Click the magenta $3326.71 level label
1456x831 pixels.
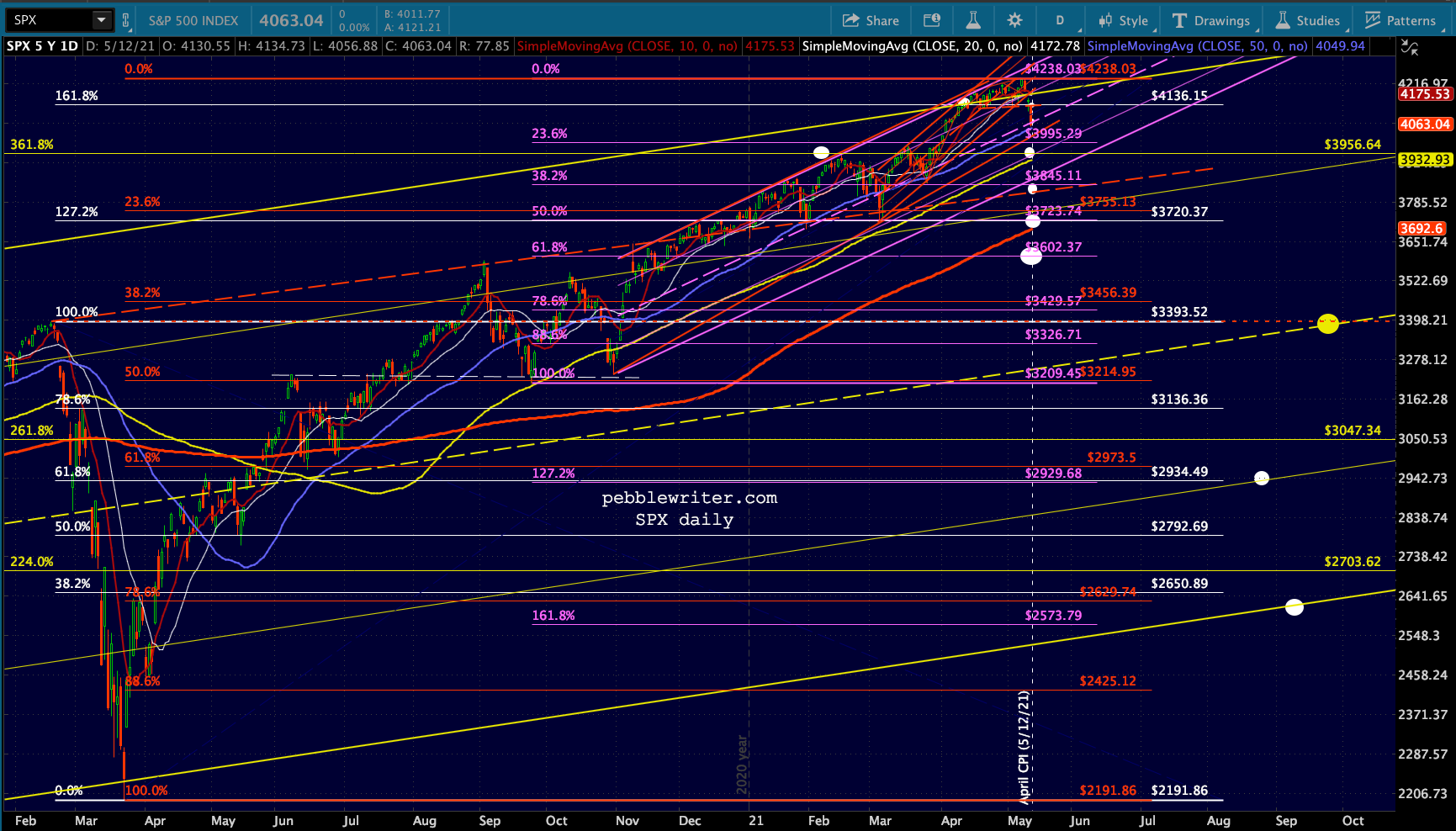(x=1053, y=335)
